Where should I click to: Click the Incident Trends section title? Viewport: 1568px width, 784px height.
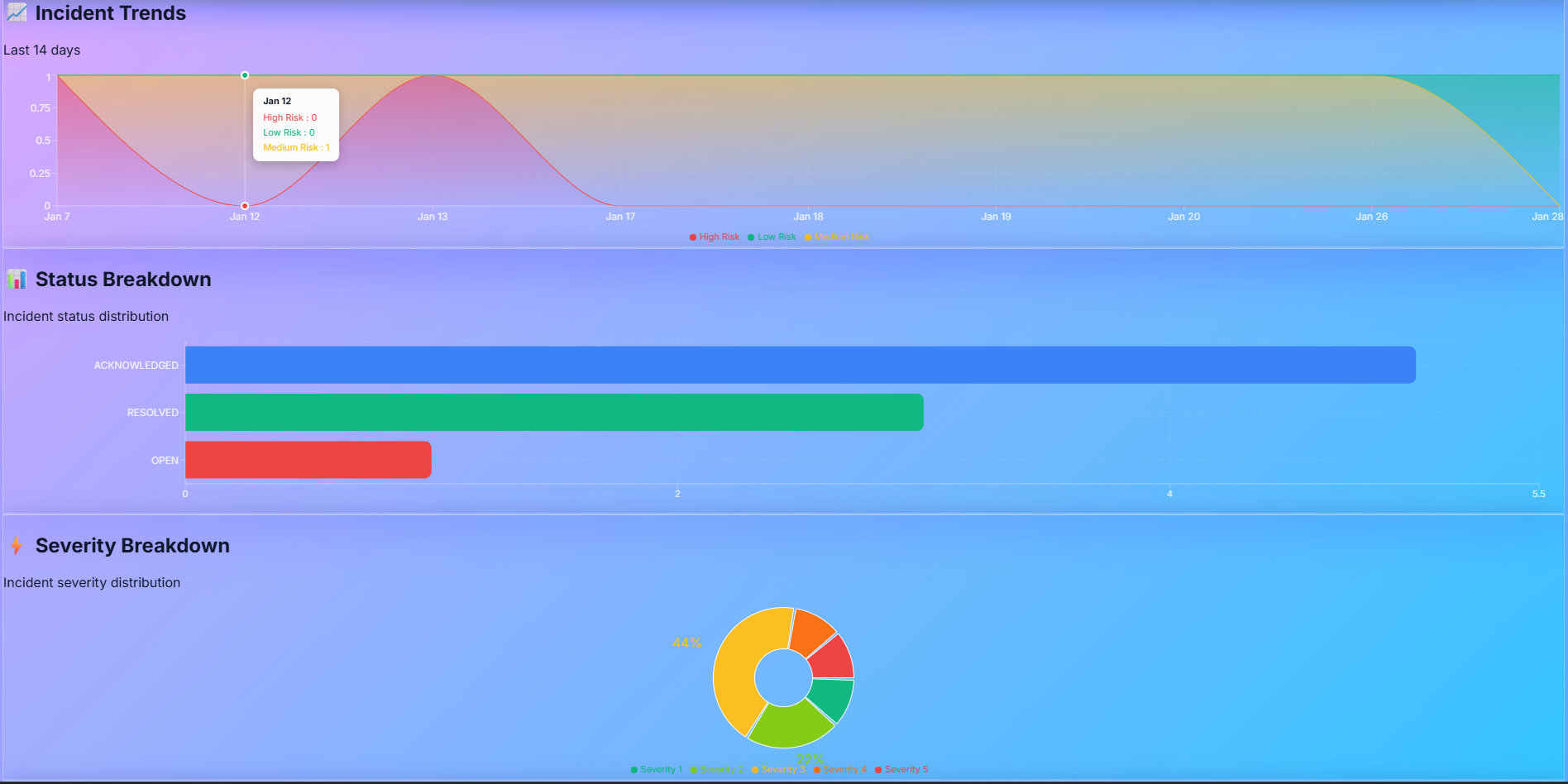[x=110, y=13]
